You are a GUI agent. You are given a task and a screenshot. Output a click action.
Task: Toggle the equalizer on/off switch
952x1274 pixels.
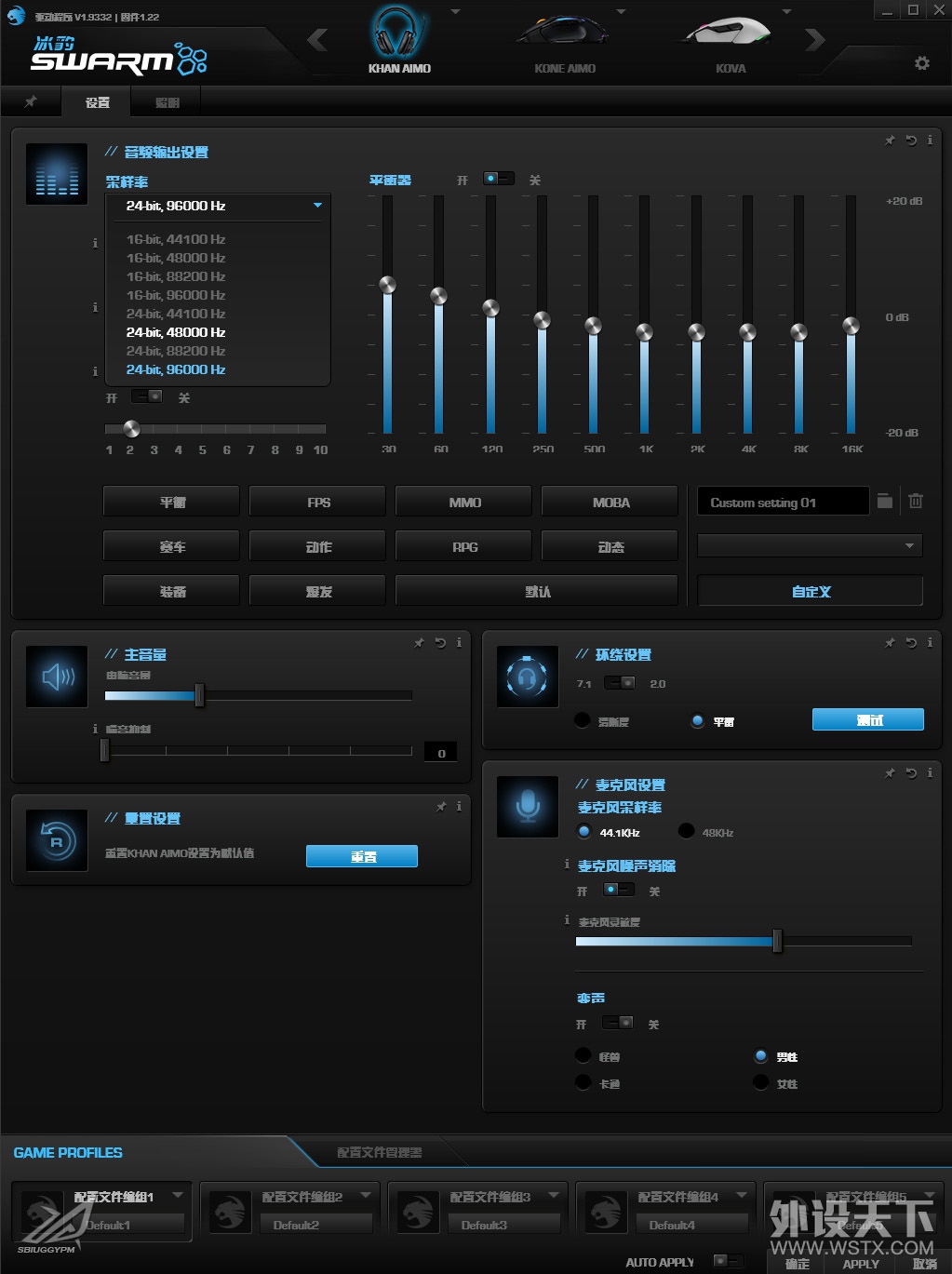pos(499,178)
